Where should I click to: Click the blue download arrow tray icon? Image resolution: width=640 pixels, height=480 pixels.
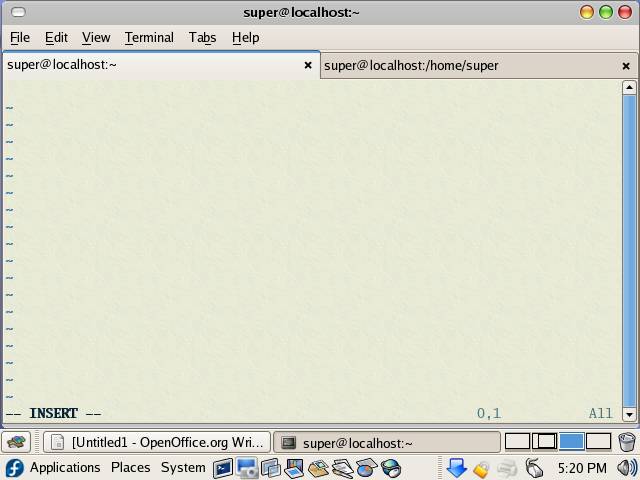(x=456, y=468)
